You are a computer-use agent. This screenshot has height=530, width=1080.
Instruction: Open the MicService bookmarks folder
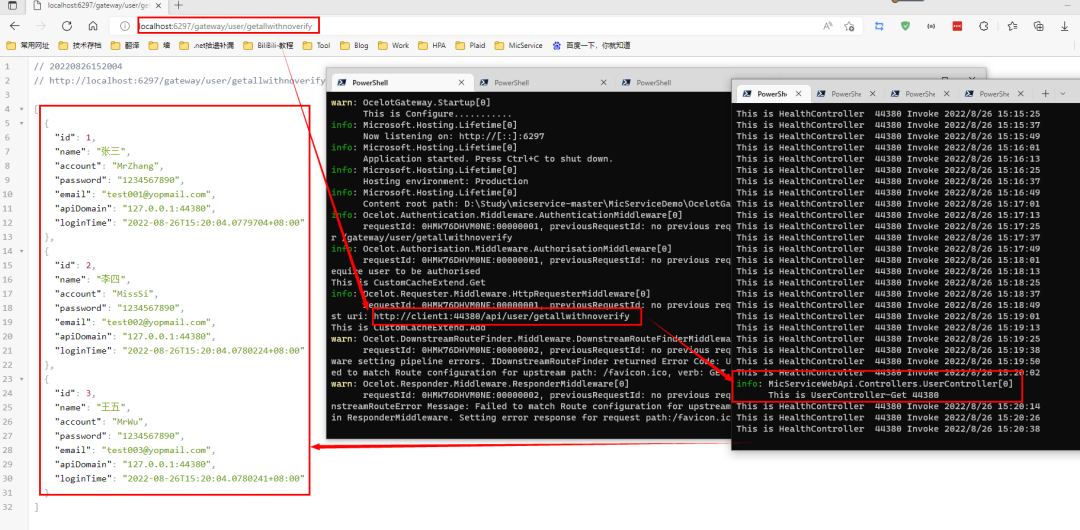coord(518,45)
